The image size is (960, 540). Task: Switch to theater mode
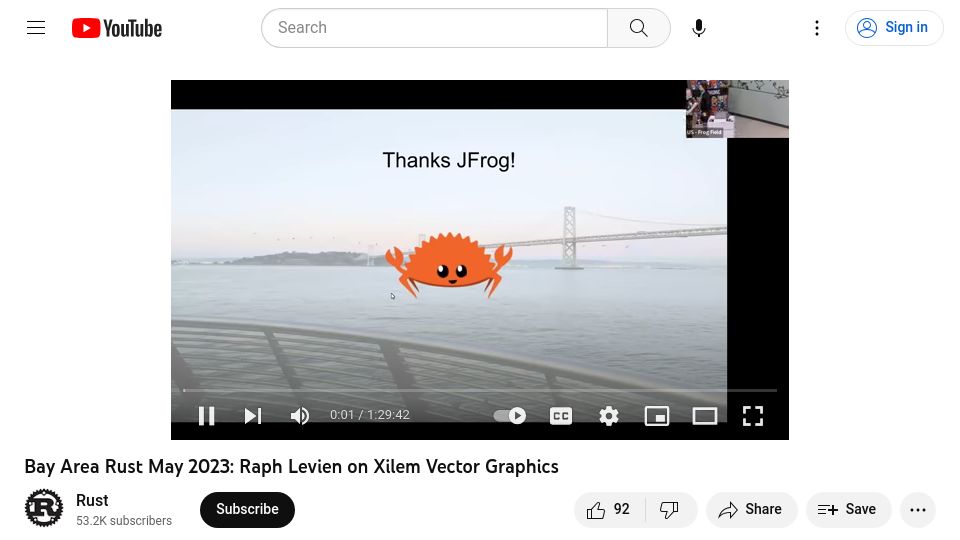tap(705, 416)
